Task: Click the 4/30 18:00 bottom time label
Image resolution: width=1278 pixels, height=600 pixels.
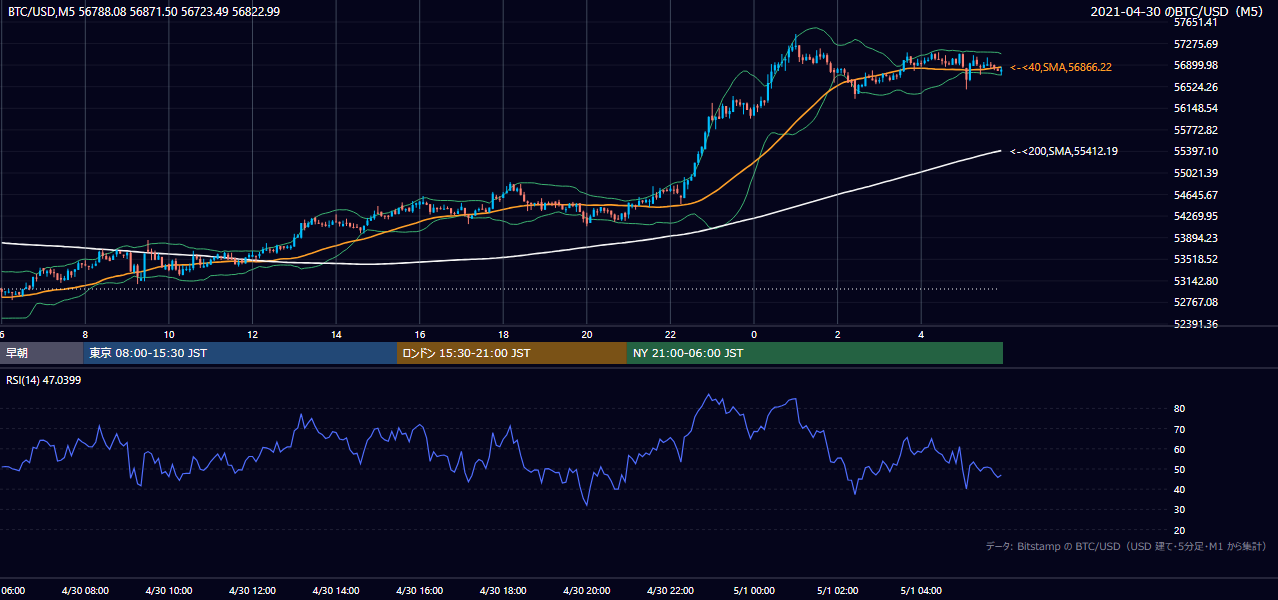Action: coord(503,590)
